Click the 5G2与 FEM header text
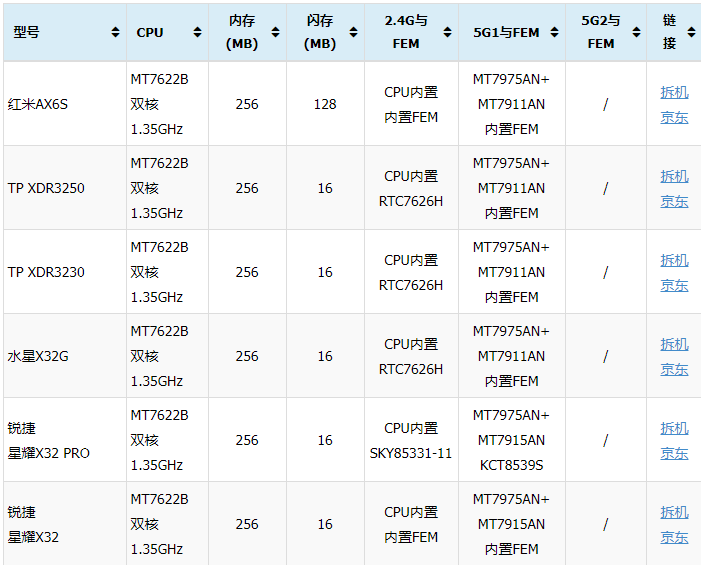Viewport: 701px width, 565px height. tap(600, 32)
